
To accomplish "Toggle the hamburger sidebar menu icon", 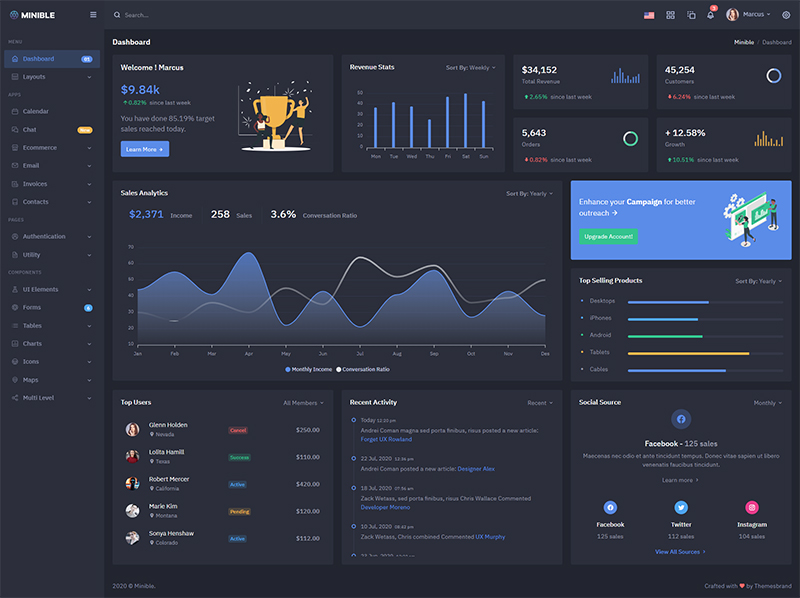I will pos(93,15).
